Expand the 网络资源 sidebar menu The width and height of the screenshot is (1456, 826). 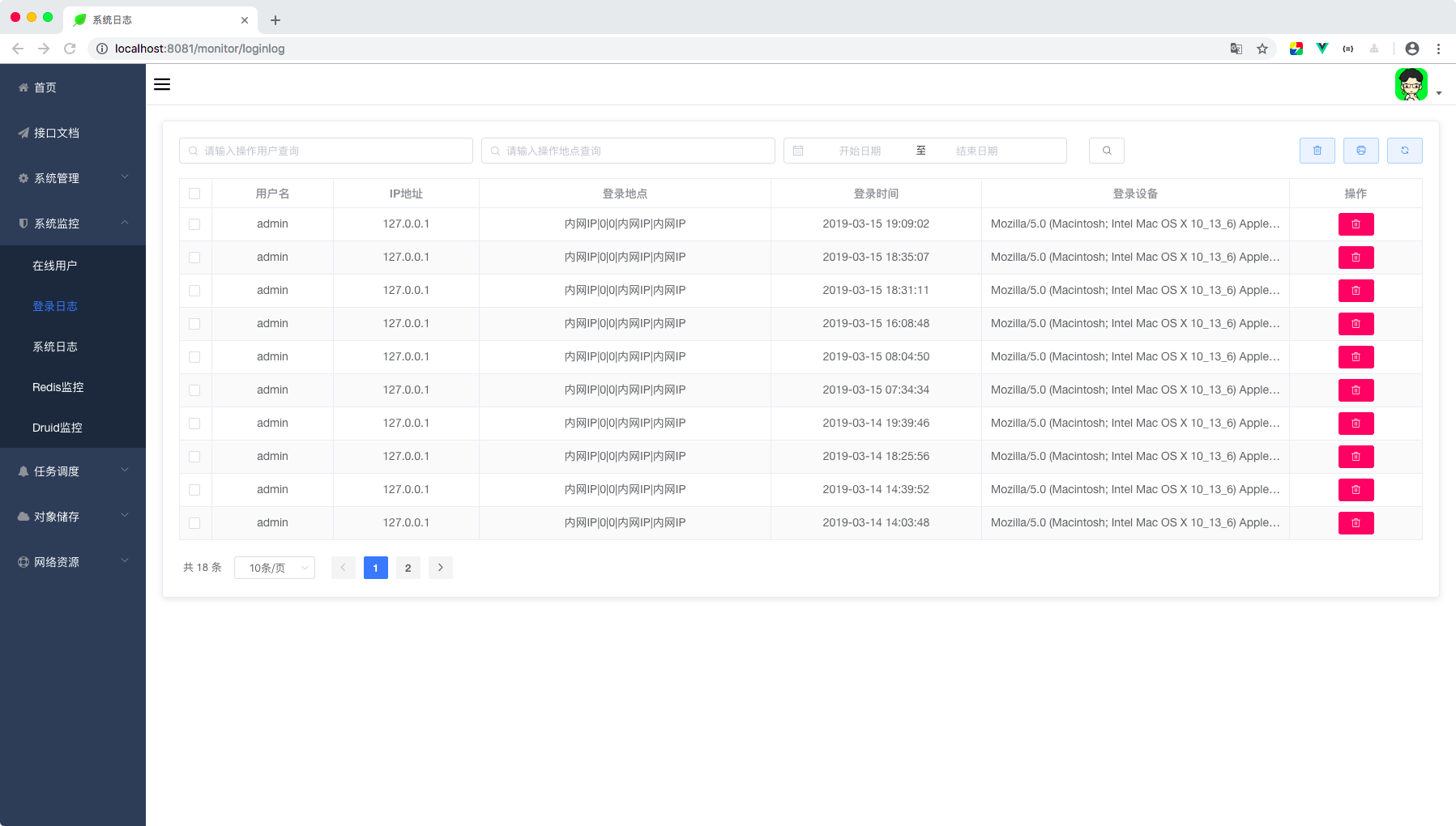[73, 562]
